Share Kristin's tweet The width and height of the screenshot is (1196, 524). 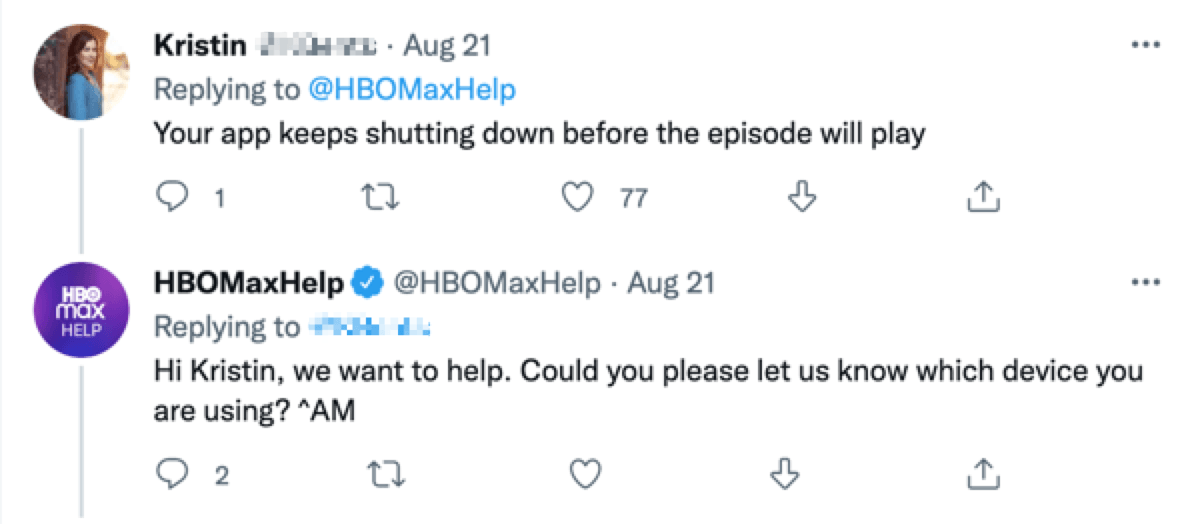tap(981, 198)
